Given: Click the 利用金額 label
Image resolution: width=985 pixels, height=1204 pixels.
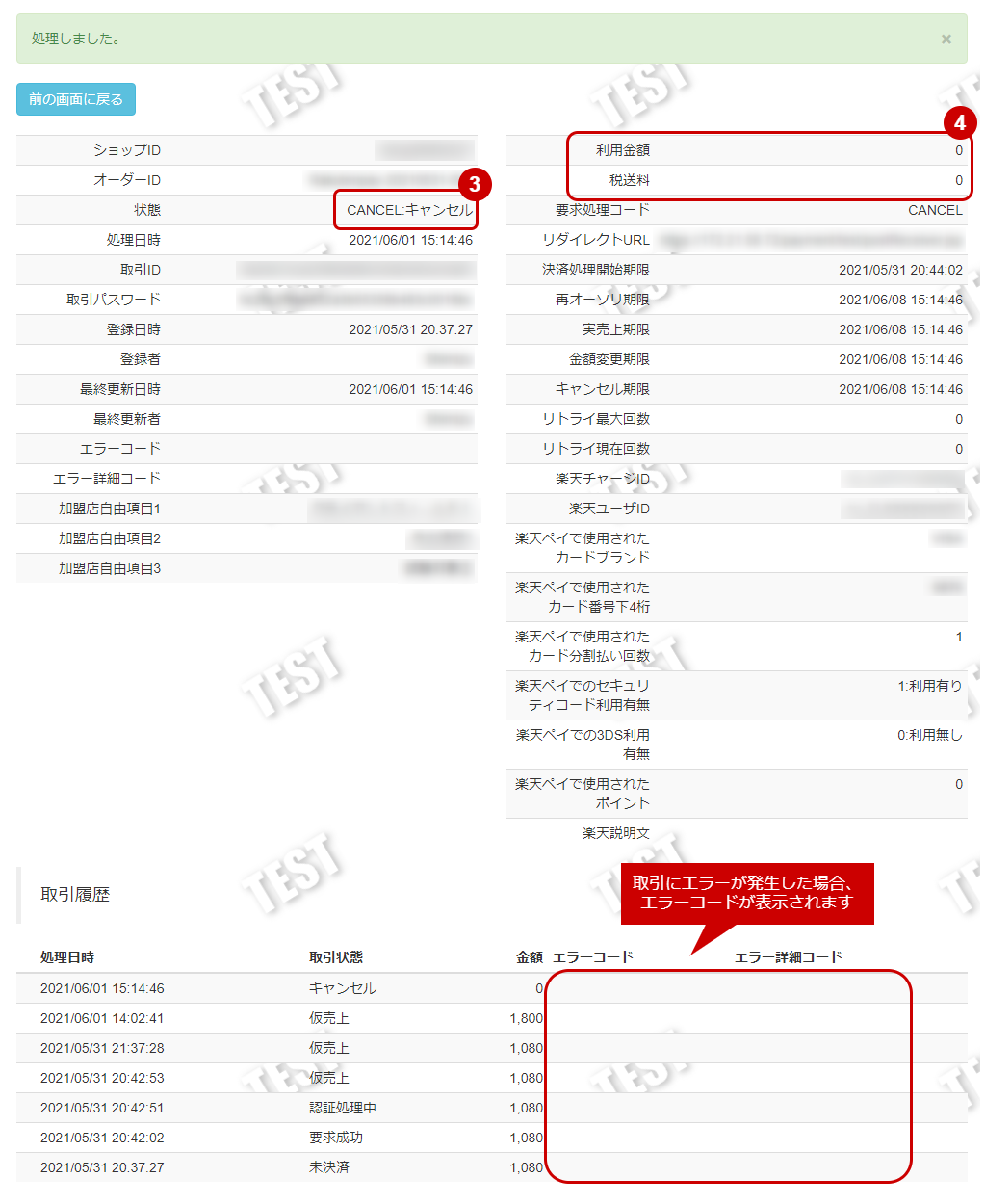Looking at the screenshot, I should pos(623,150).
